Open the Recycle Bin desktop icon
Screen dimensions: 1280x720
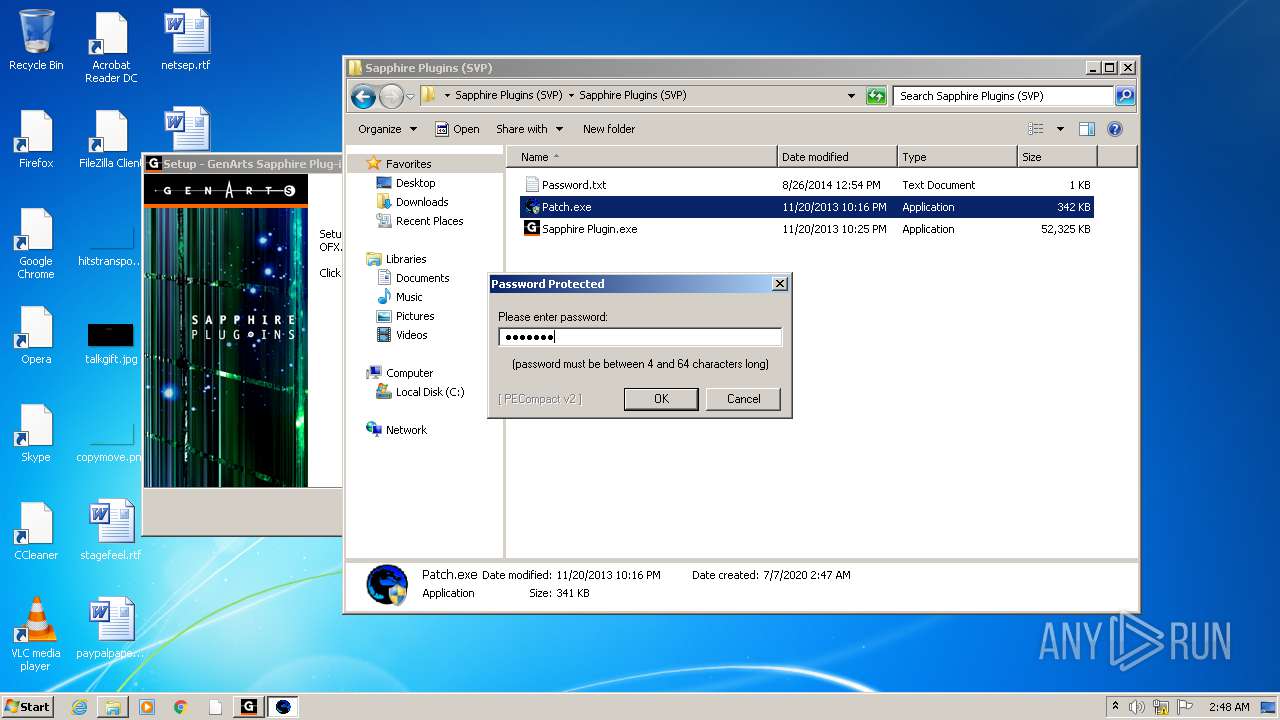36,41
